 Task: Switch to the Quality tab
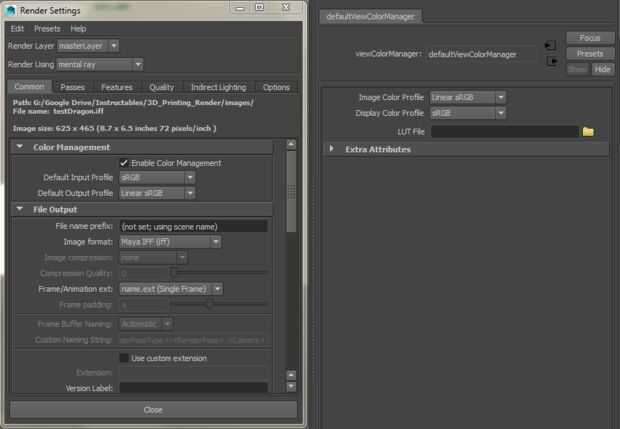[162, 87]
